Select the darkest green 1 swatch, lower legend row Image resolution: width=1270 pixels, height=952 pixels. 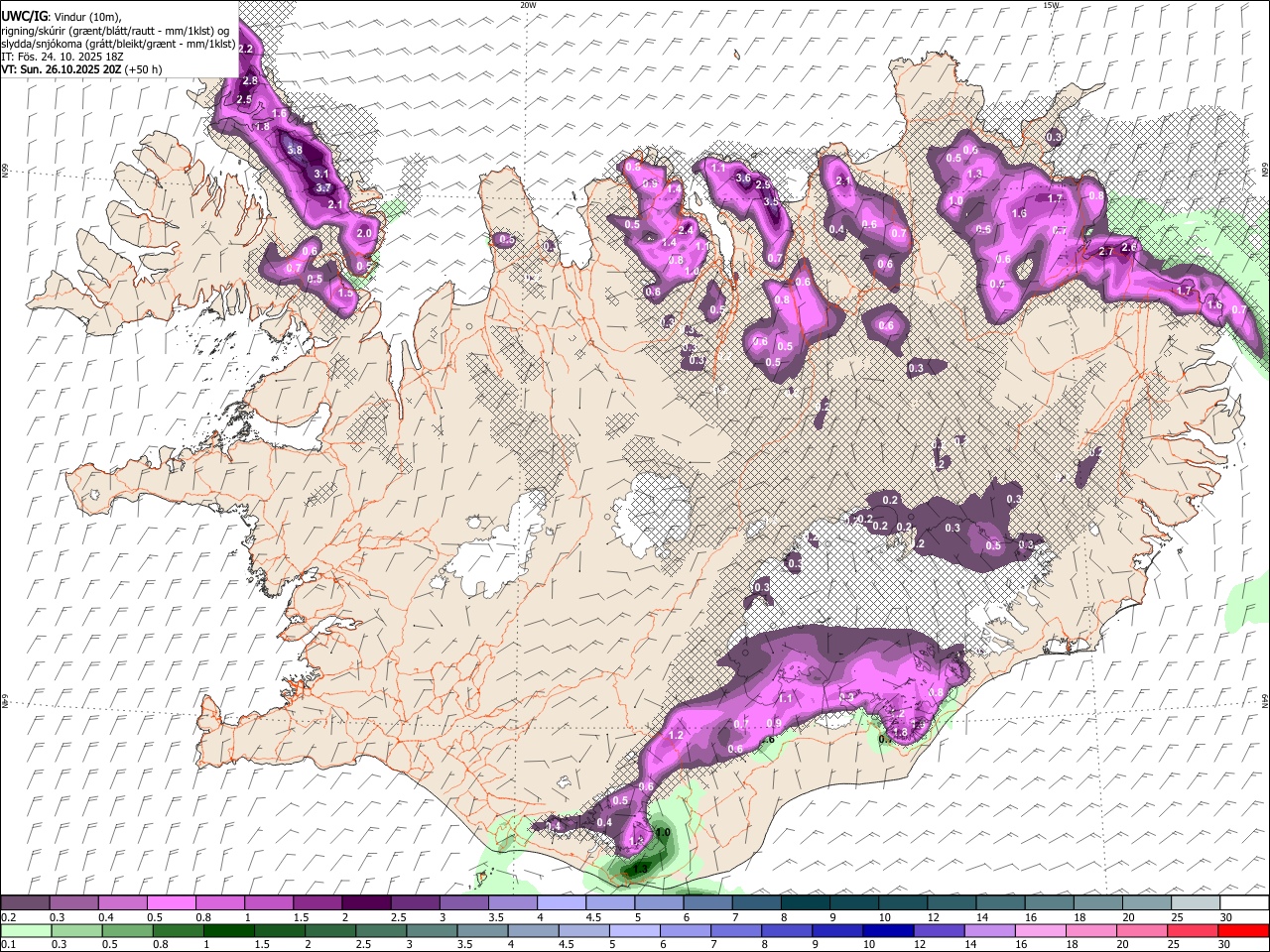click(x=228, y=930)
